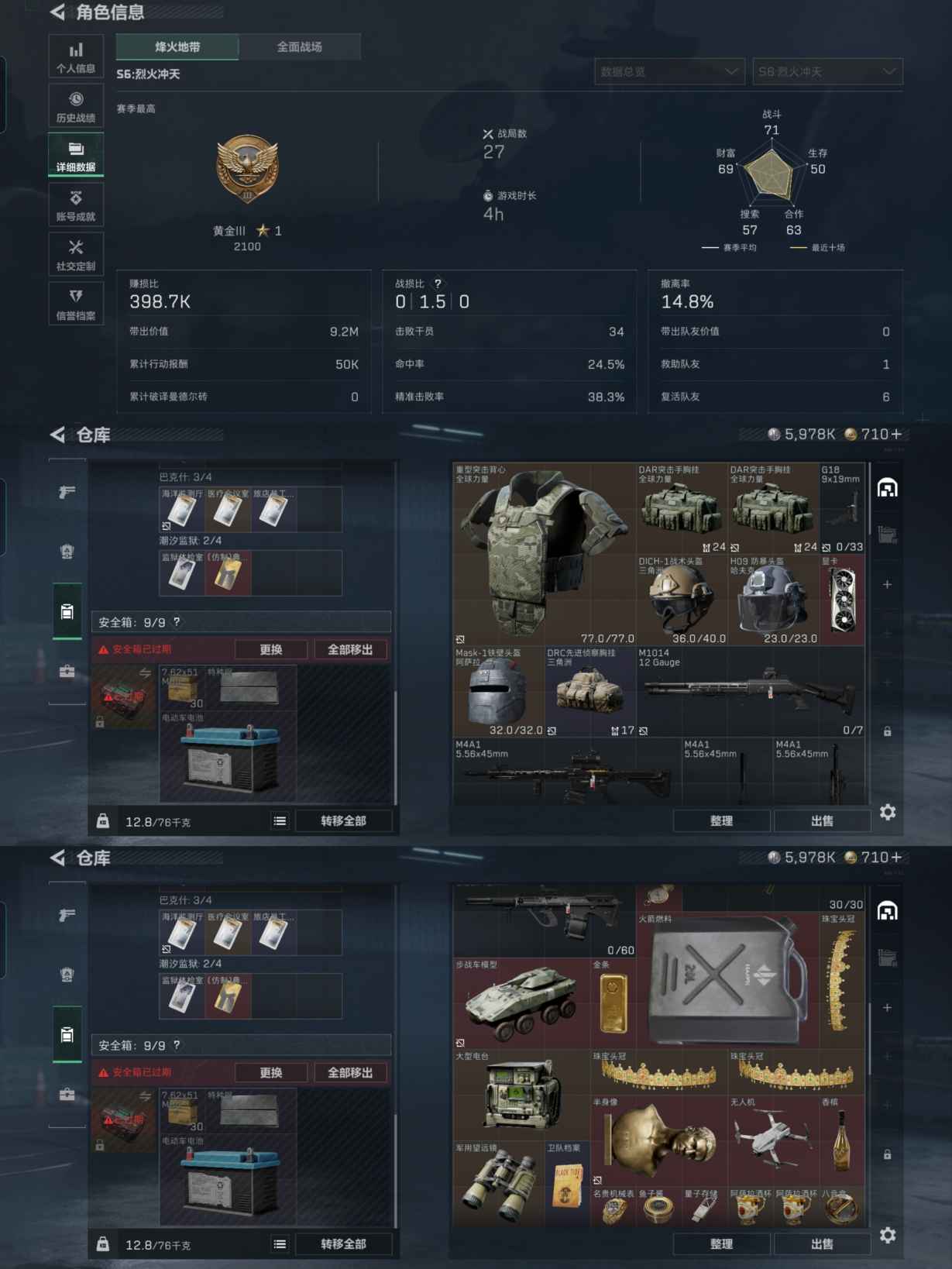Open 历史战绩 match history sidebar icon
This screenshot has width=952, height=1269.
76,106
